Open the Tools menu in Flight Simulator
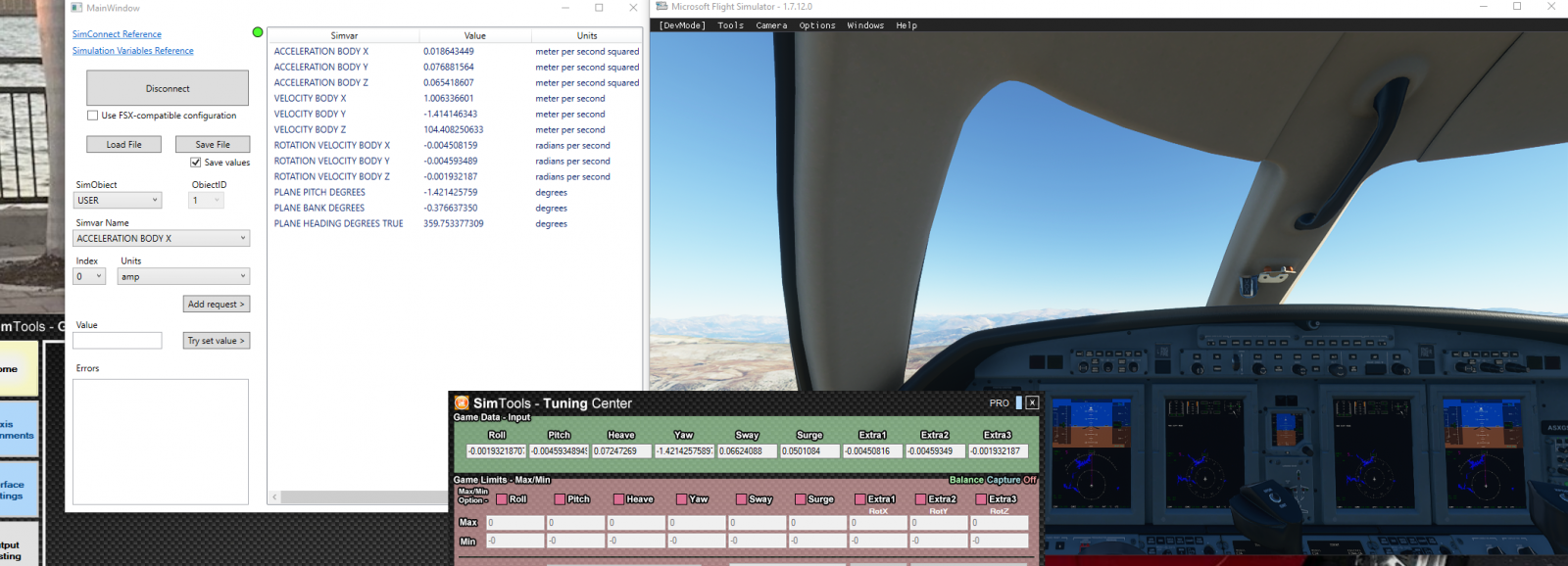 tap(730, 25)
